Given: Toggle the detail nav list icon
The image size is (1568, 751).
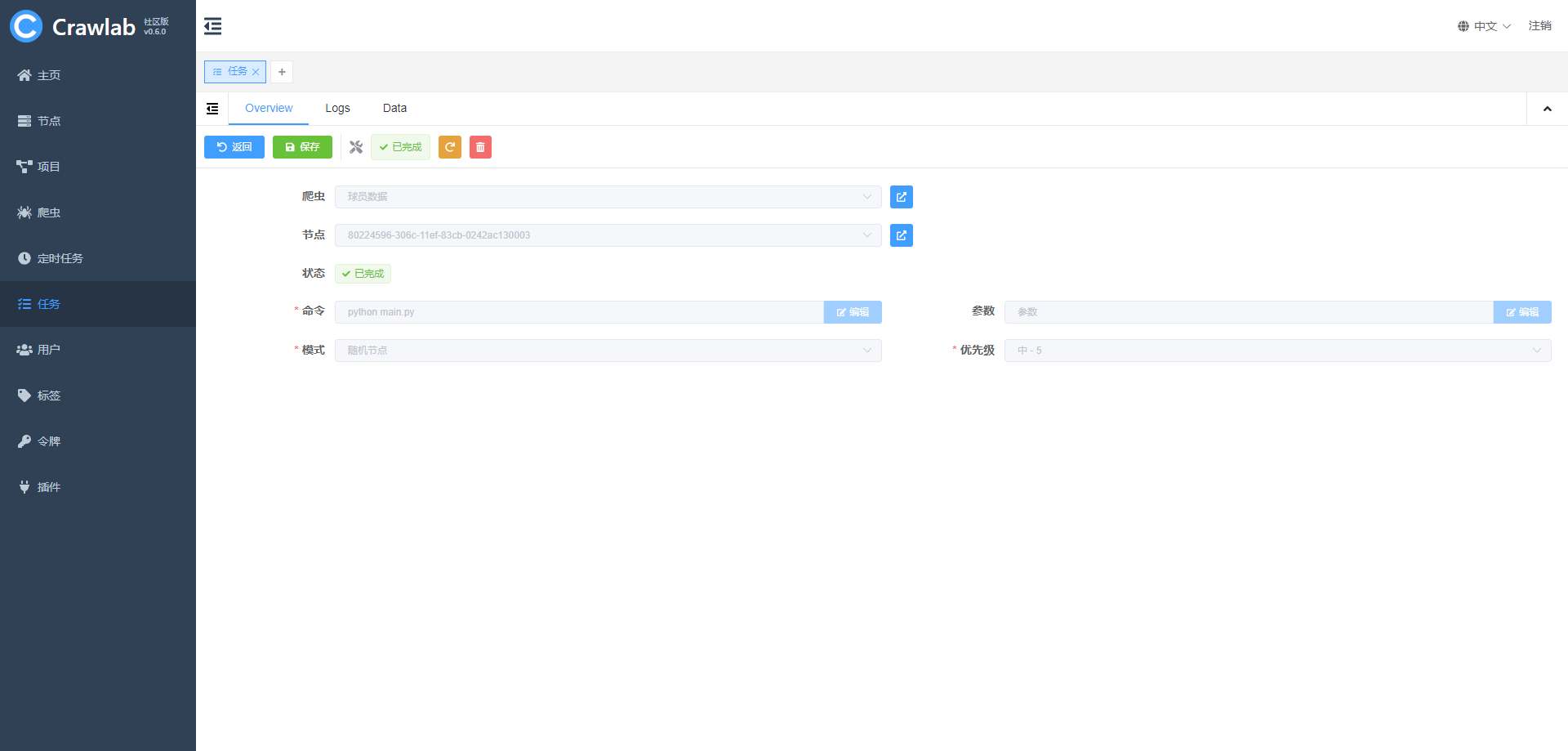Looking at the screenshot, I should point(212,109).
